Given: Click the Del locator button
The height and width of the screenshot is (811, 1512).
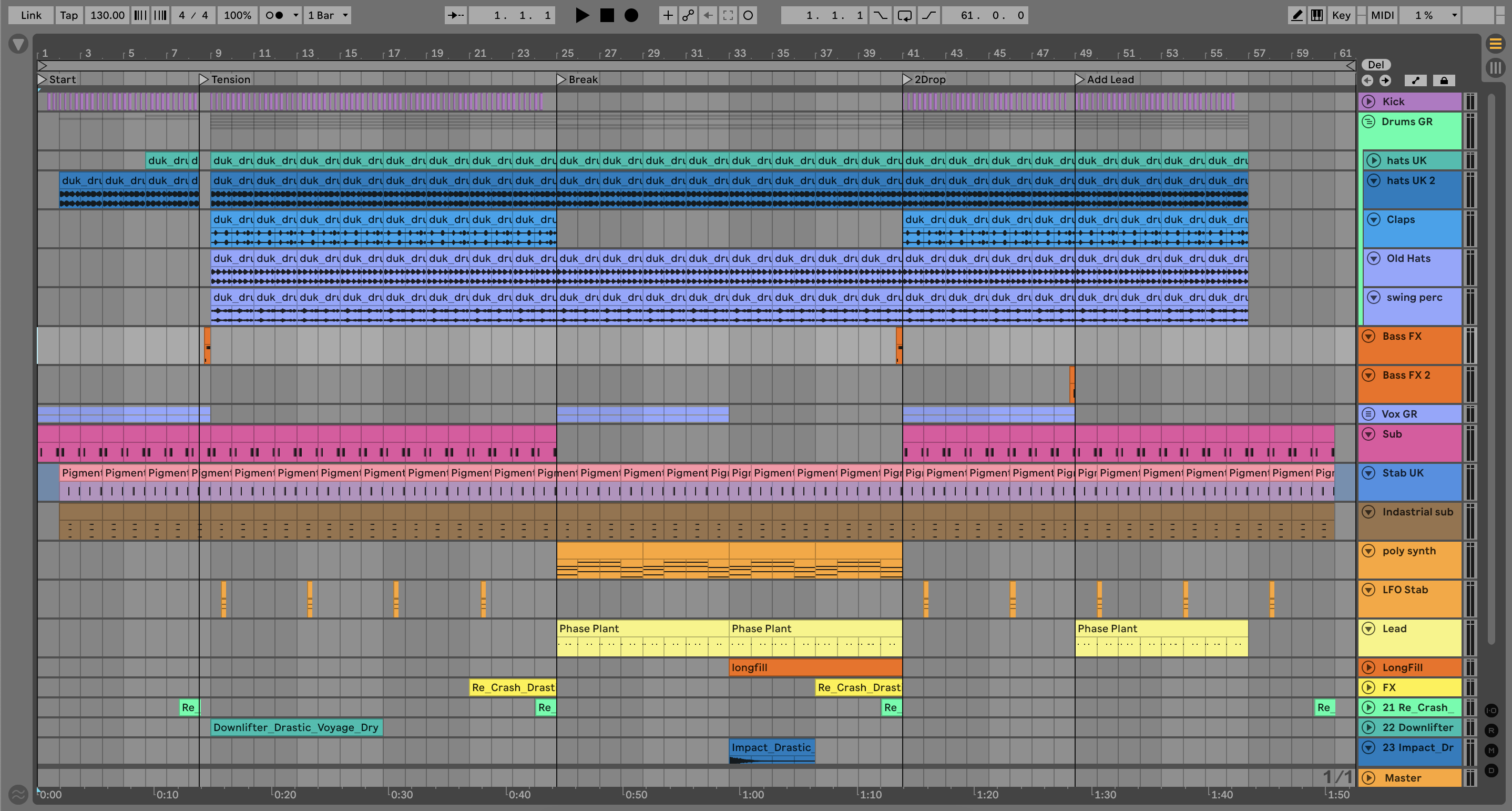Looking at the screenshot, I should (x=1376, y=65).
